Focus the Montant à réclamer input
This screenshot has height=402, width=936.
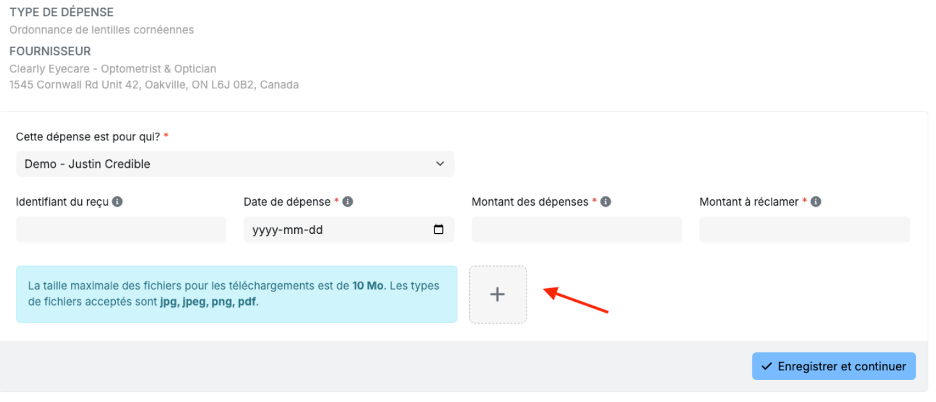[804, 230]
